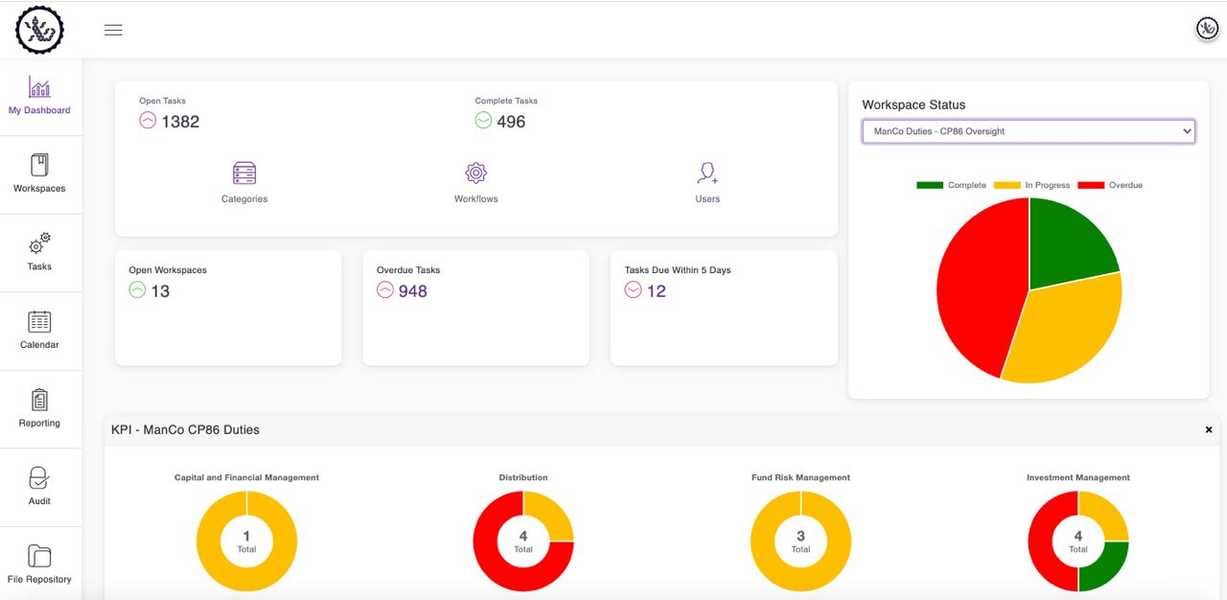Click the Workflows gear icon
This screenshot has height=600, width=1227.
pos(475,173)
